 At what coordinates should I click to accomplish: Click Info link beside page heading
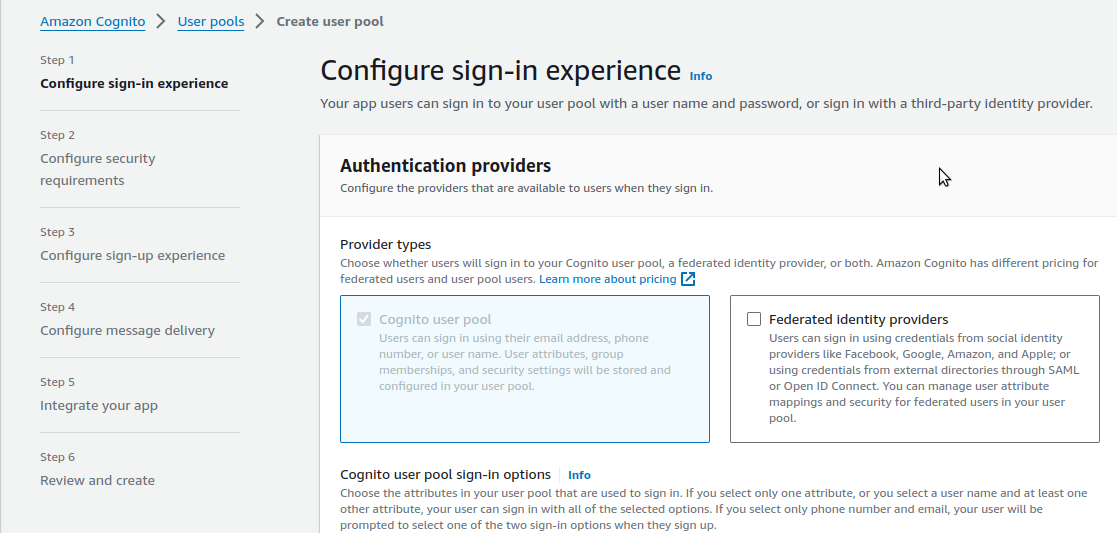[x=701, y=76]
